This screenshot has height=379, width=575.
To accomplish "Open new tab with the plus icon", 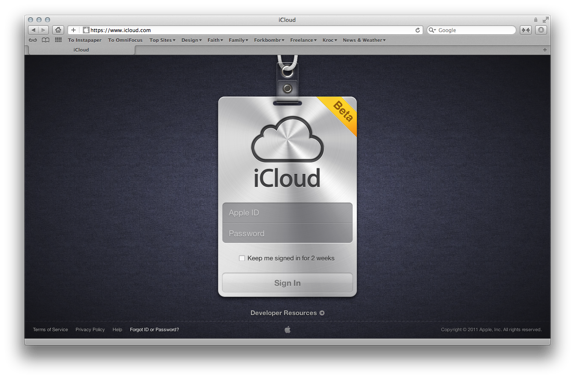I will tap(545, 49).
